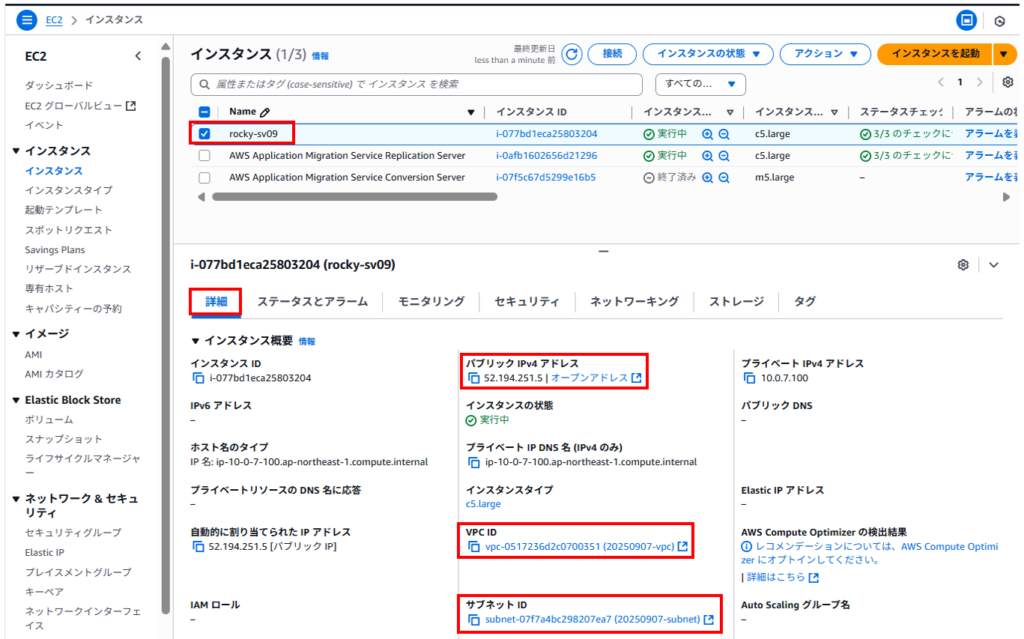Viewport: 1024px width, 639px height.
Task: Copy the instance ID in summary
Action: (x=198, y=378)
